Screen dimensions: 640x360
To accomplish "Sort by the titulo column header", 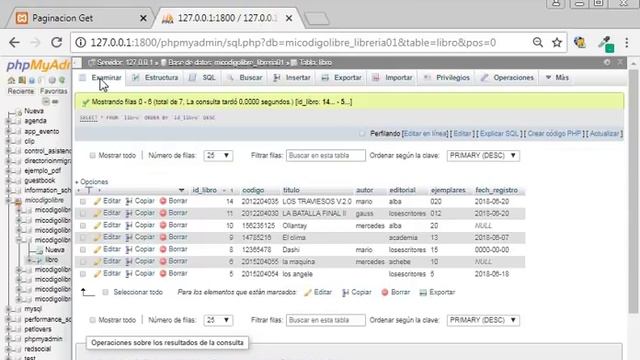I will tap(291, 190).
